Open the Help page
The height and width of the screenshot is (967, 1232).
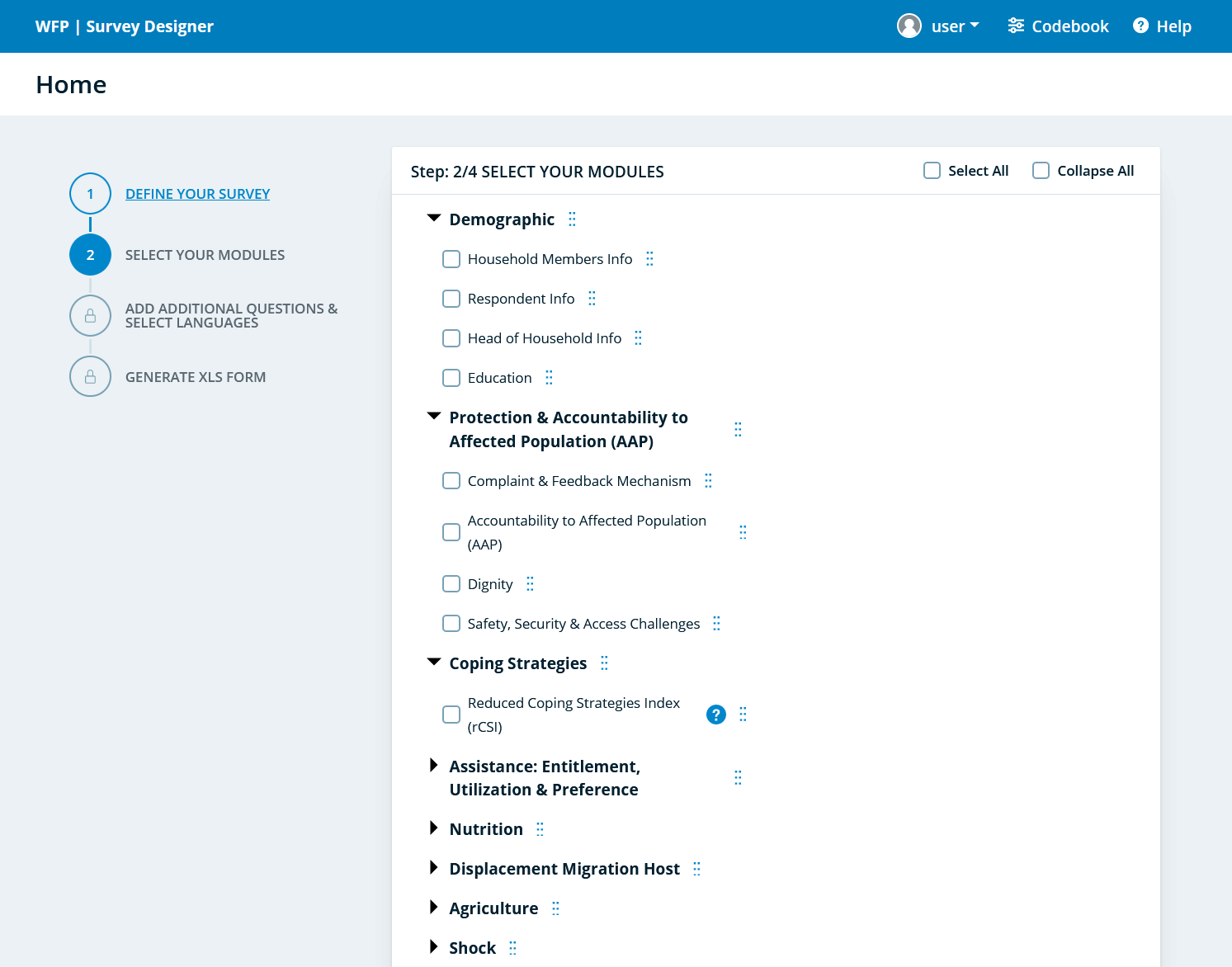coord(1162,26)
